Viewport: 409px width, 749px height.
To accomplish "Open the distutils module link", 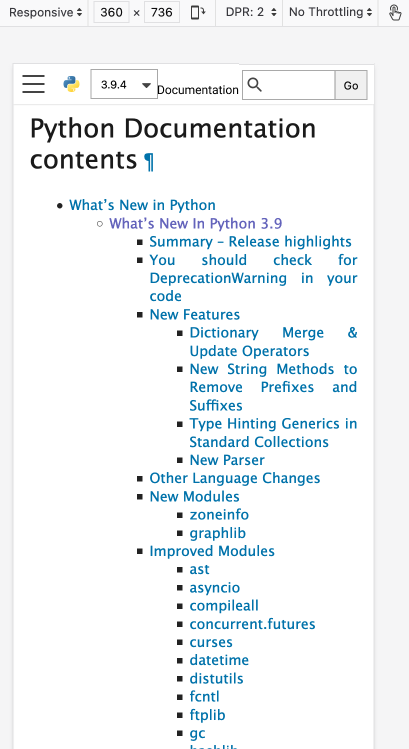I will [216, 678].
